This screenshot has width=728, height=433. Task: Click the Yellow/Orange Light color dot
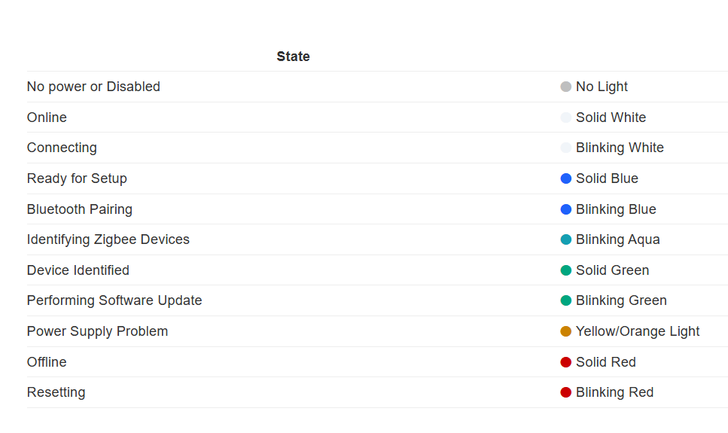(566, 332)
